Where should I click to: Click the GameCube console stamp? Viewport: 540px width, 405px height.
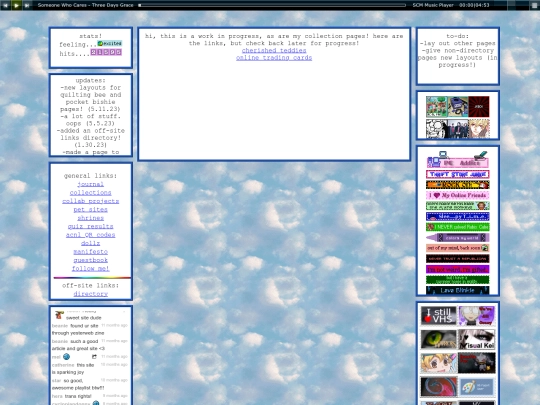point(458,107)
